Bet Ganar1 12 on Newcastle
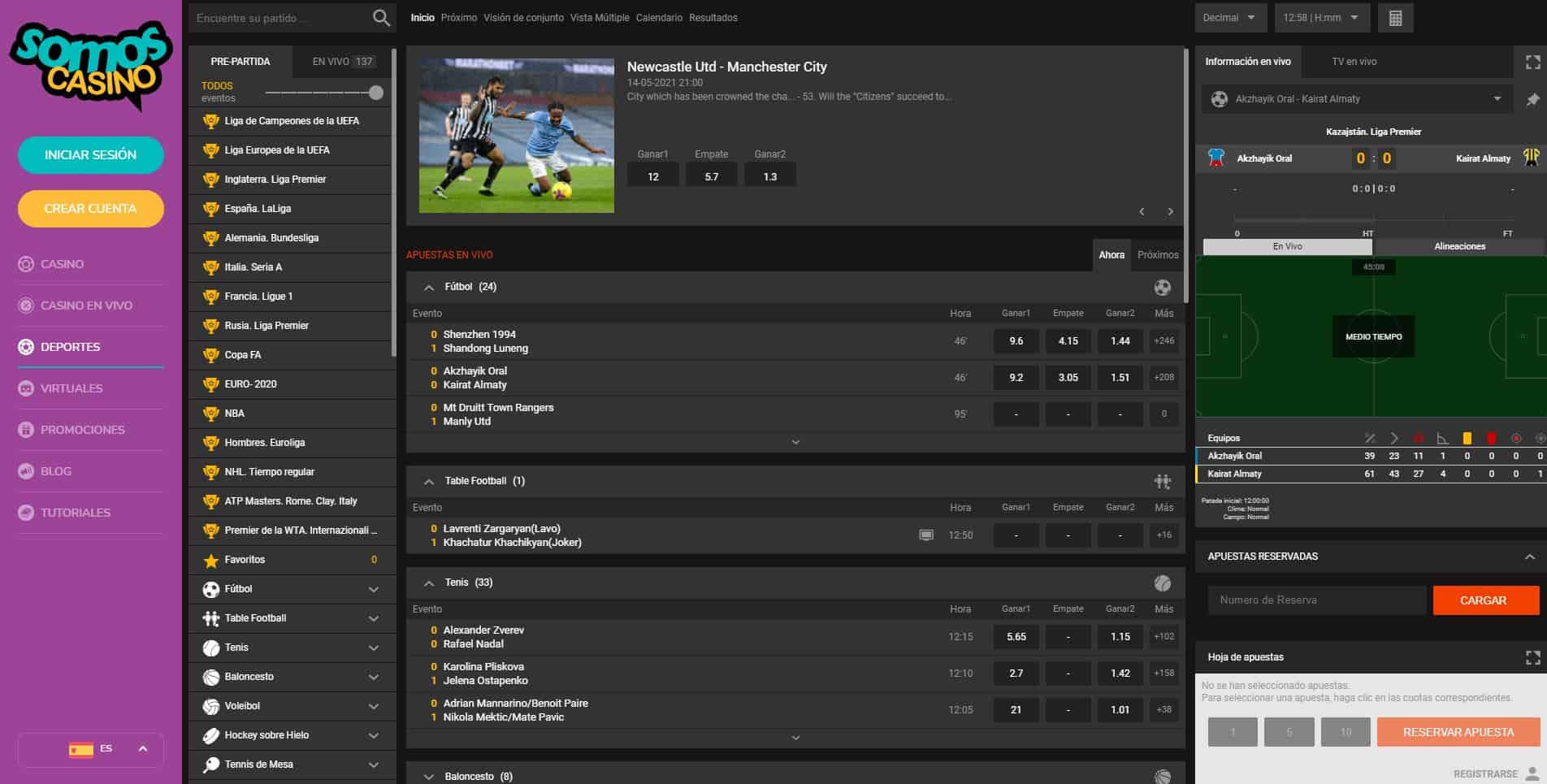Viewport: 1547px width, 784px height. click(x=653, y=176)
